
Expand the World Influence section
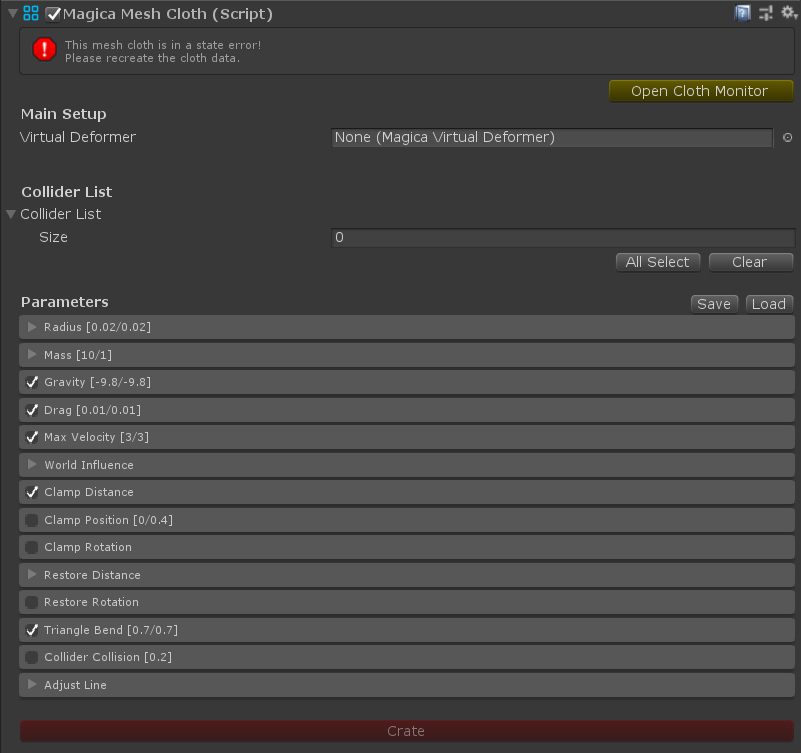(32, 464)
